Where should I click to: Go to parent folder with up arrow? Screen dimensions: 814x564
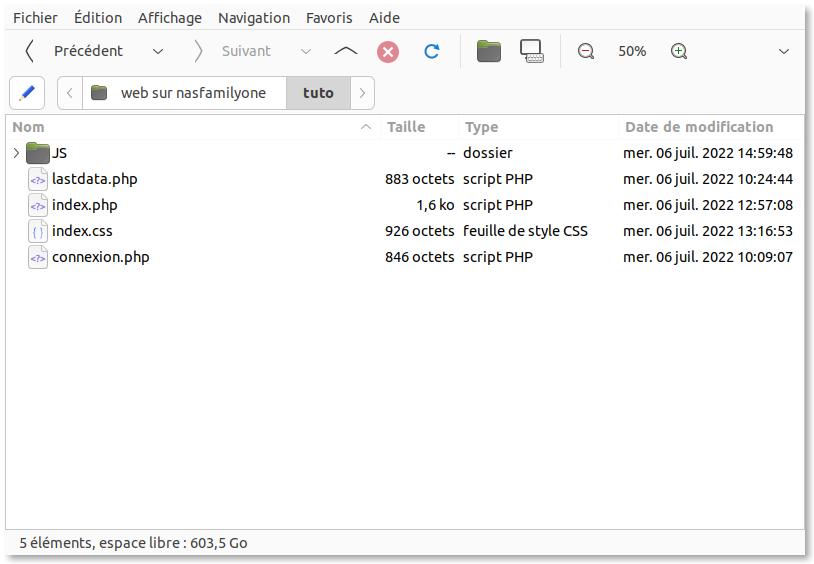click(346, 51)
